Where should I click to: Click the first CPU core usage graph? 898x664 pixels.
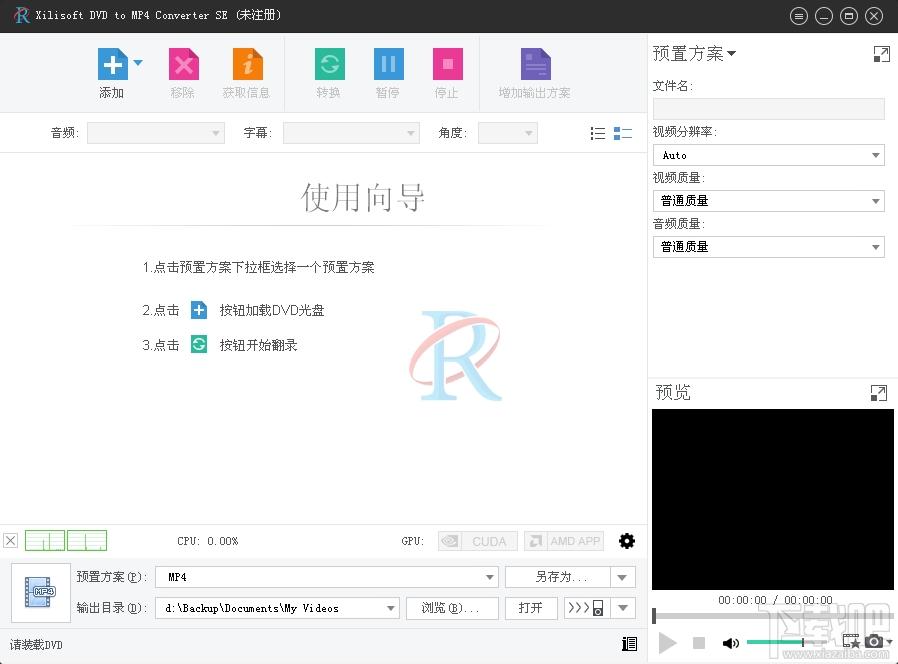click(45, 540)
